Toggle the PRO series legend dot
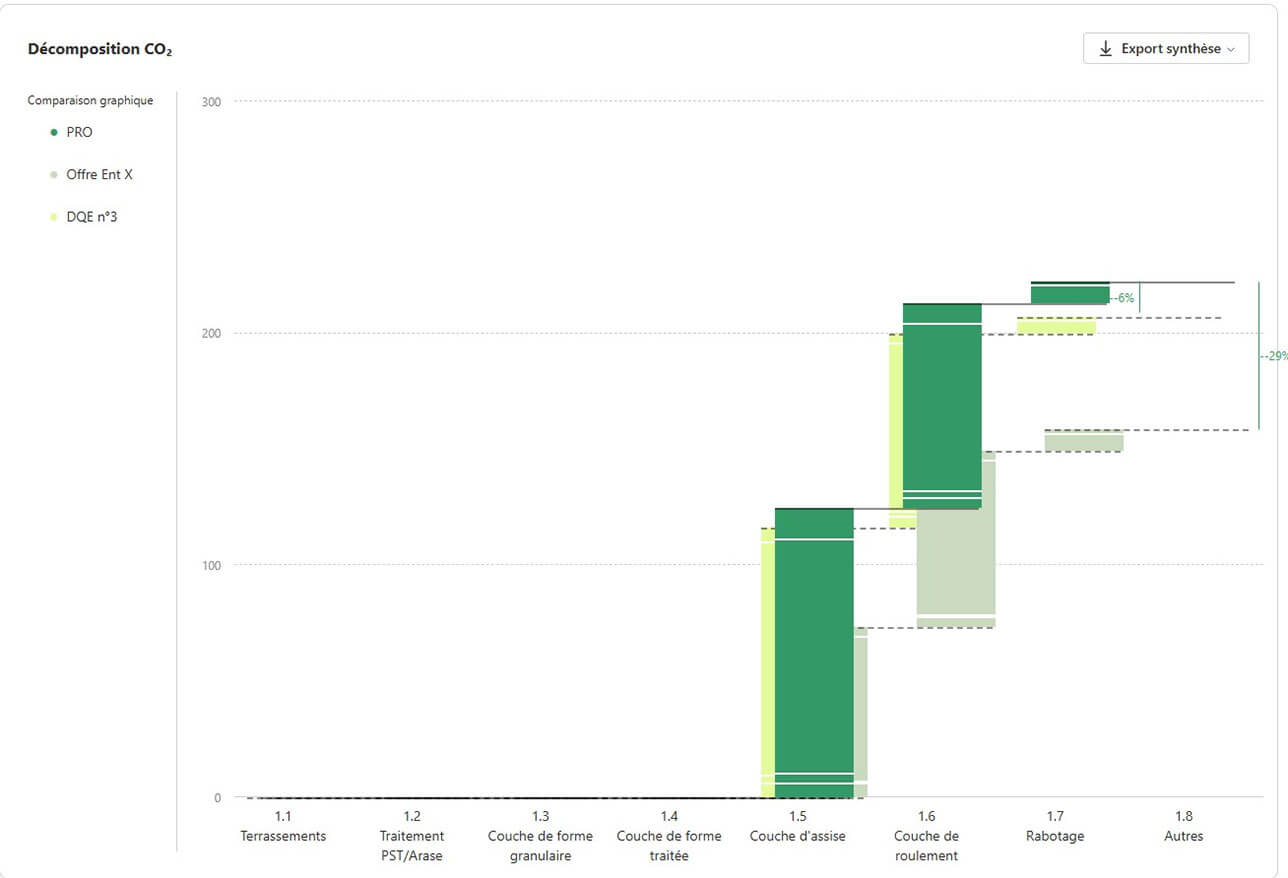Image resolution: width=1288 pixels, height=878 pixels. click(x=53, y=132)
